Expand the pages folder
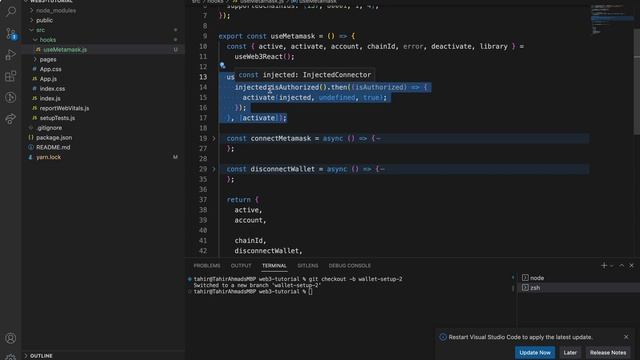 click(x=35, y=59)
